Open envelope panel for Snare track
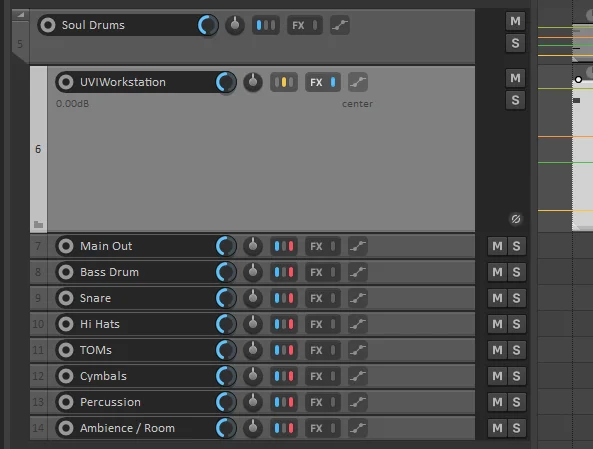Image resolution: width=593 pixels, height=449 pixels. click(x=358, y=298)
